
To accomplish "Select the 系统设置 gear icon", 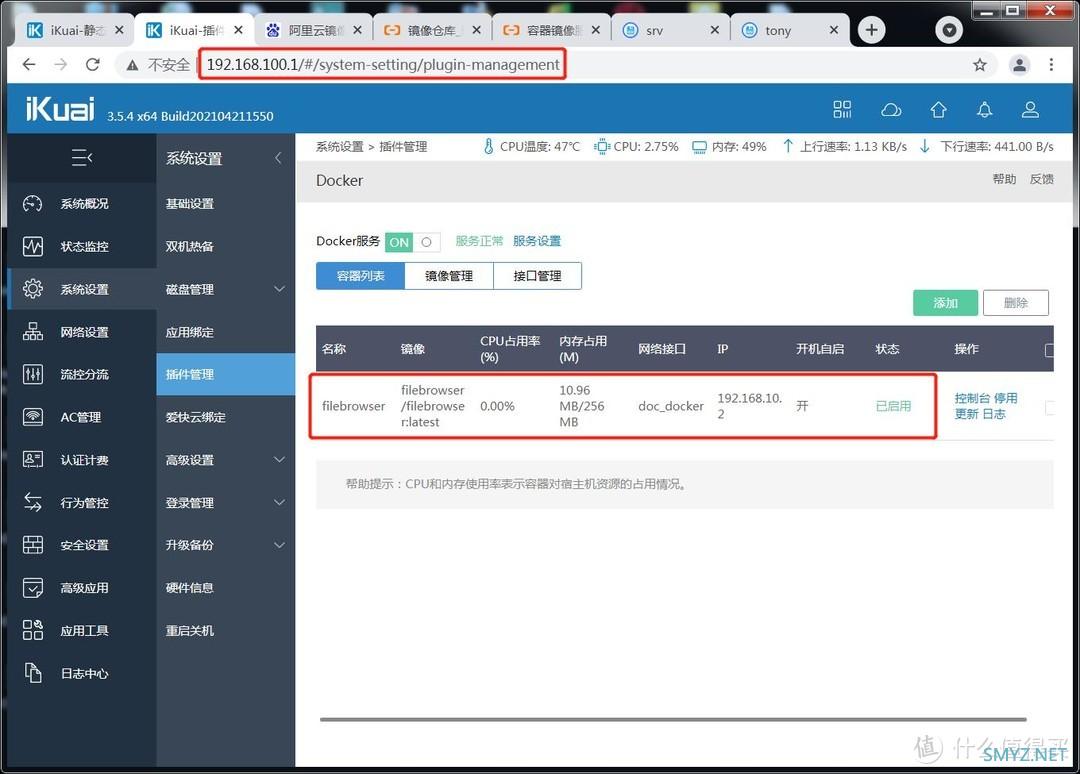I will [32, 289].
